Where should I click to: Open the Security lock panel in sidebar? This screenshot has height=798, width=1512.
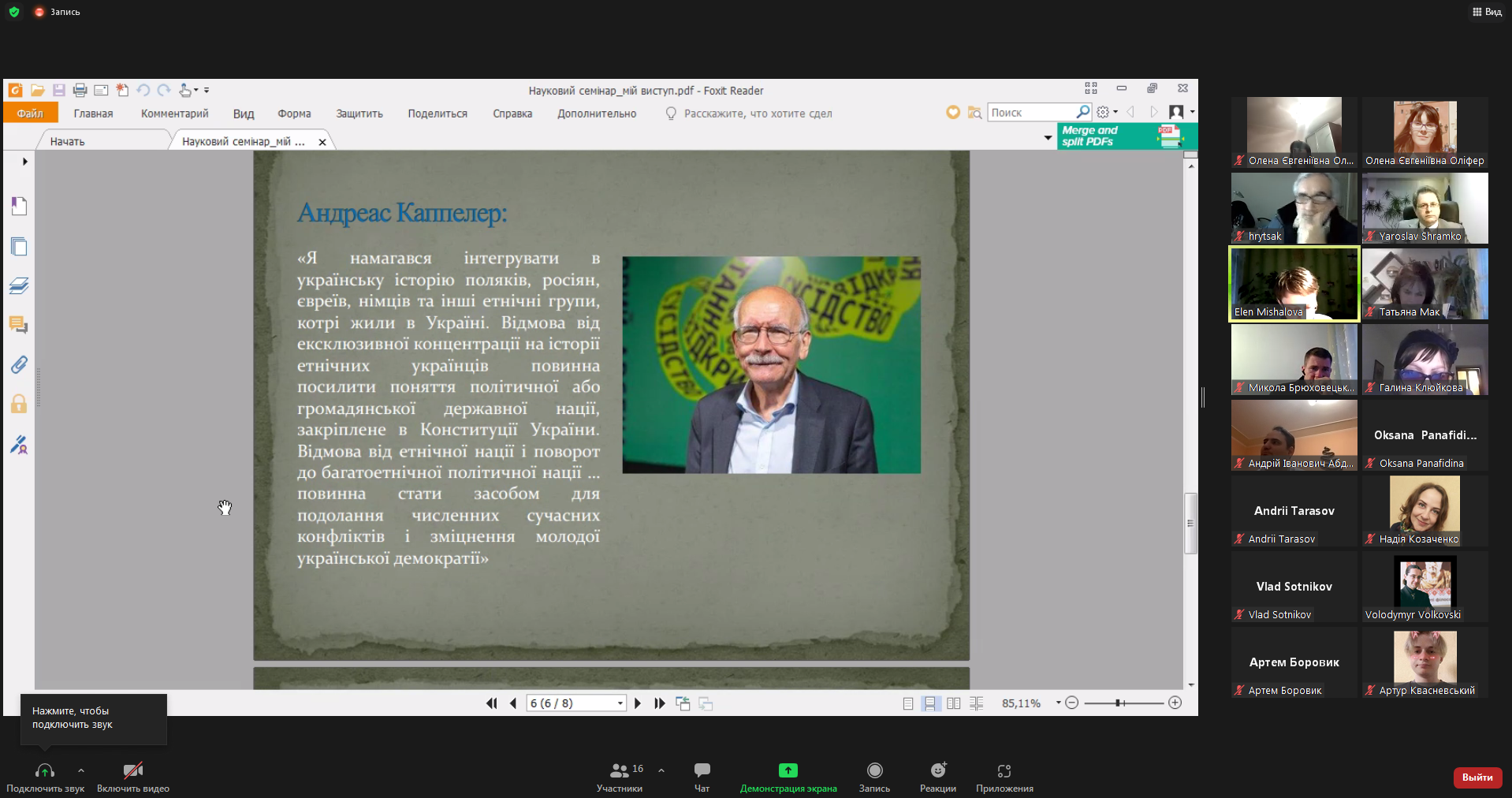[19, 405]
